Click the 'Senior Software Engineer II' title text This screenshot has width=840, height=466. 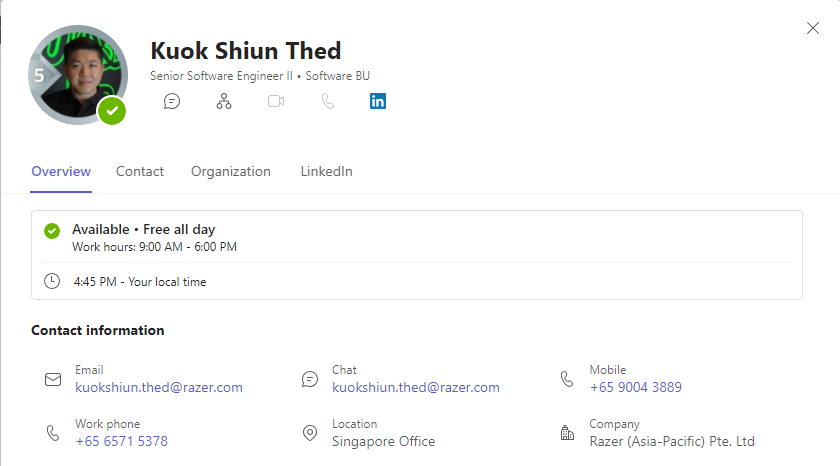(x=221, y=76)
